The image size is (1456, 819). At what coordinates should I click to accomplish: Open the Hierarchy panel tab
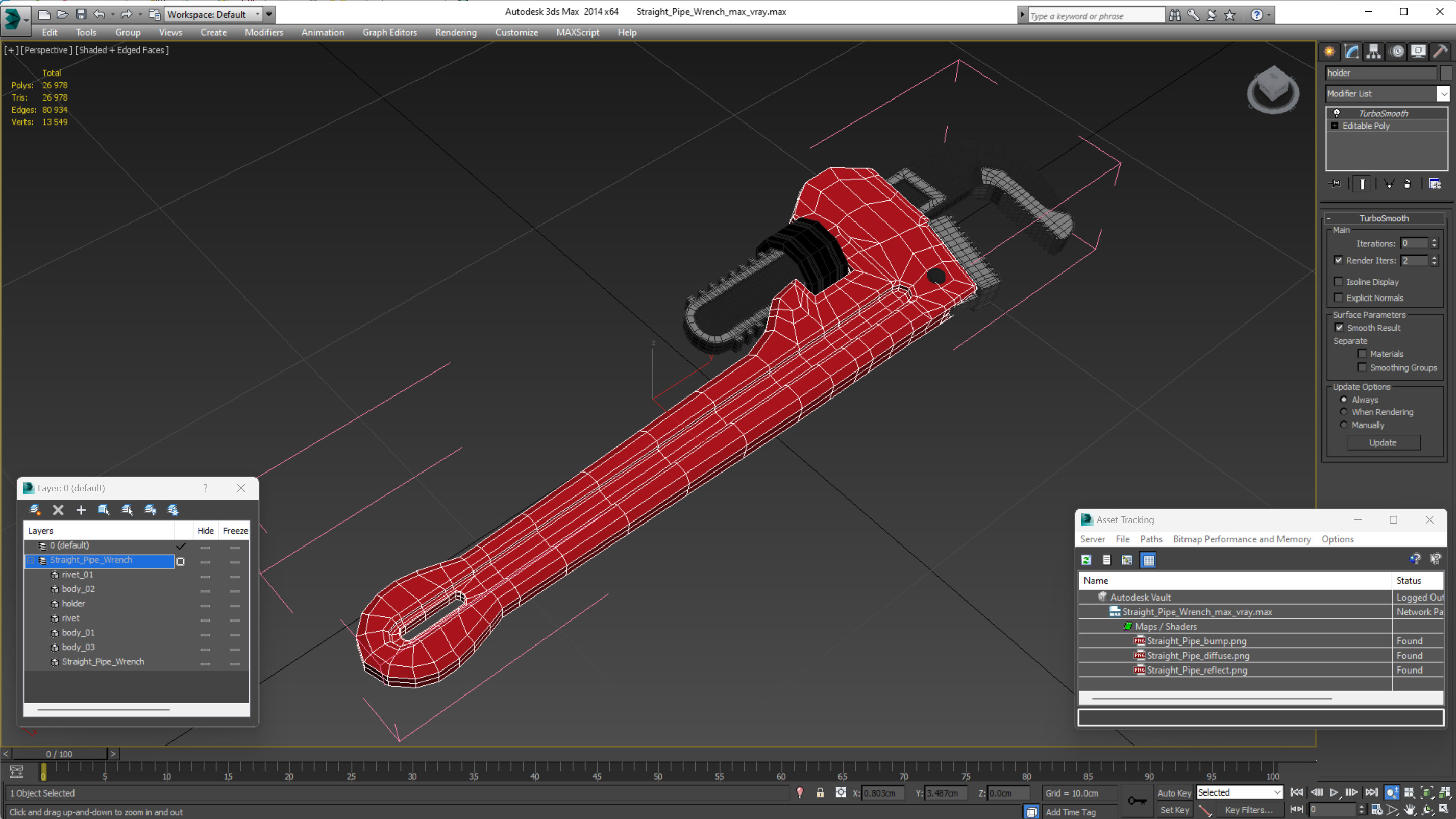(1373, 52)
